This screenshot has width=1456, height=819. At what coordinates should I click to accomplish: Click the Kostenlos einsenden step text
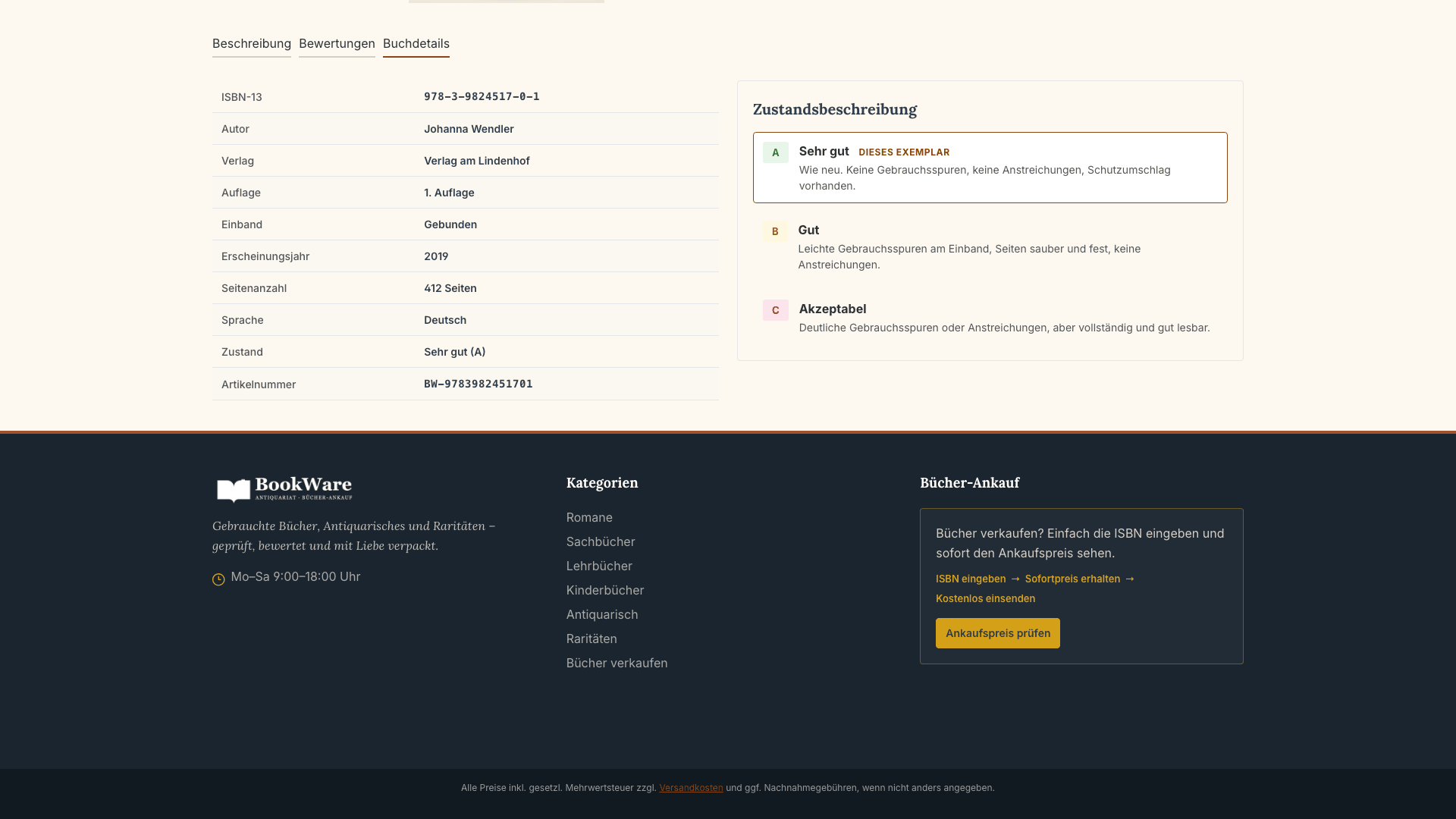click(x=985, y=598)
